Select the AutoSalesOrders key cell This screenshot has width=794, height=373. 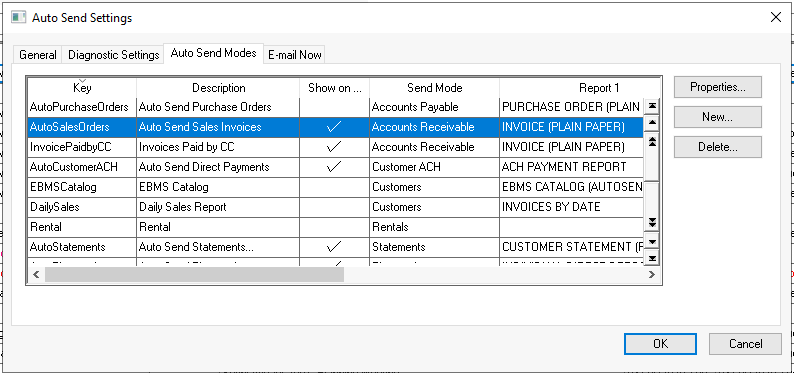(82, 127)
